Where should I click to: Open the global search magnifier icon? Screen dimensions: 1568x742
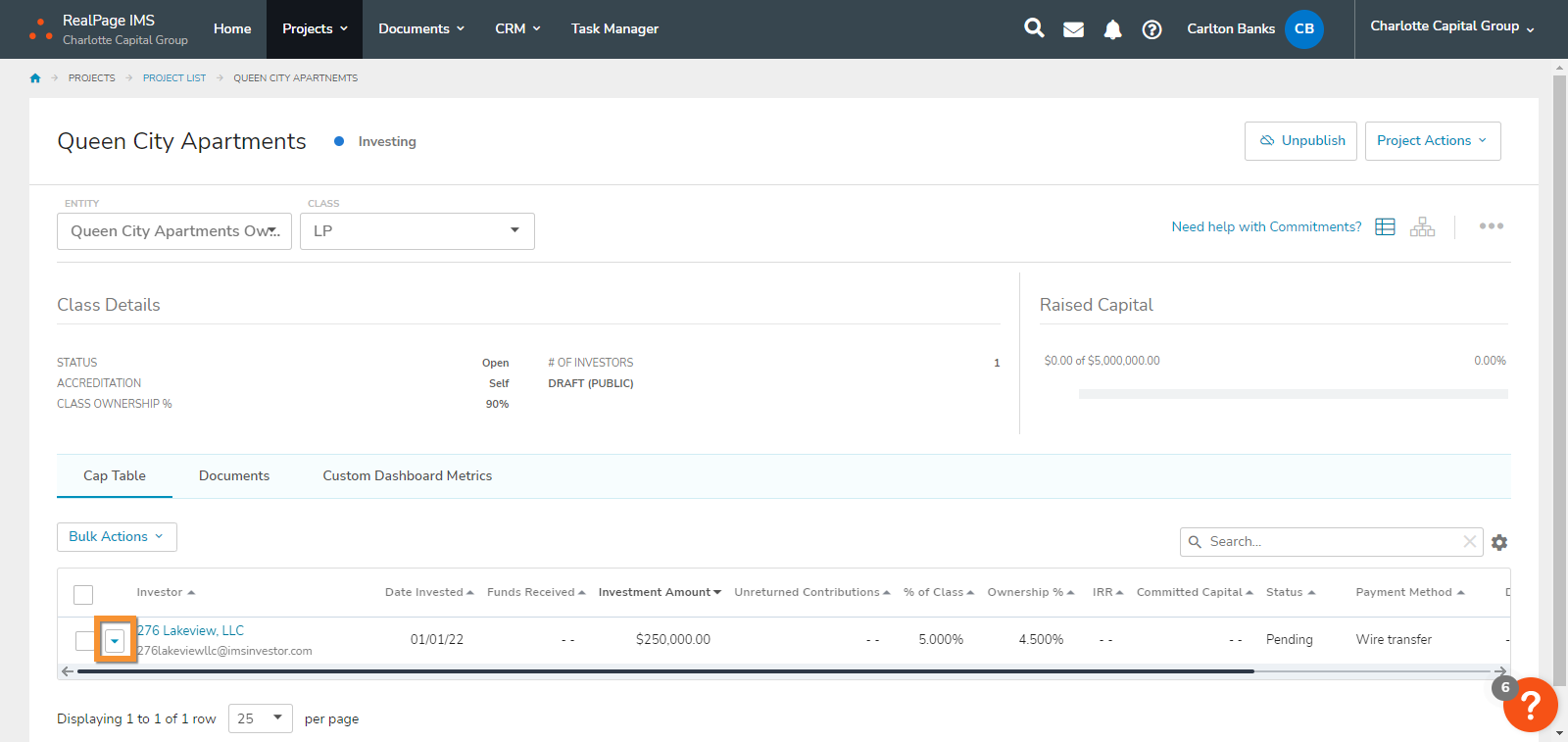coord(1034,28)
